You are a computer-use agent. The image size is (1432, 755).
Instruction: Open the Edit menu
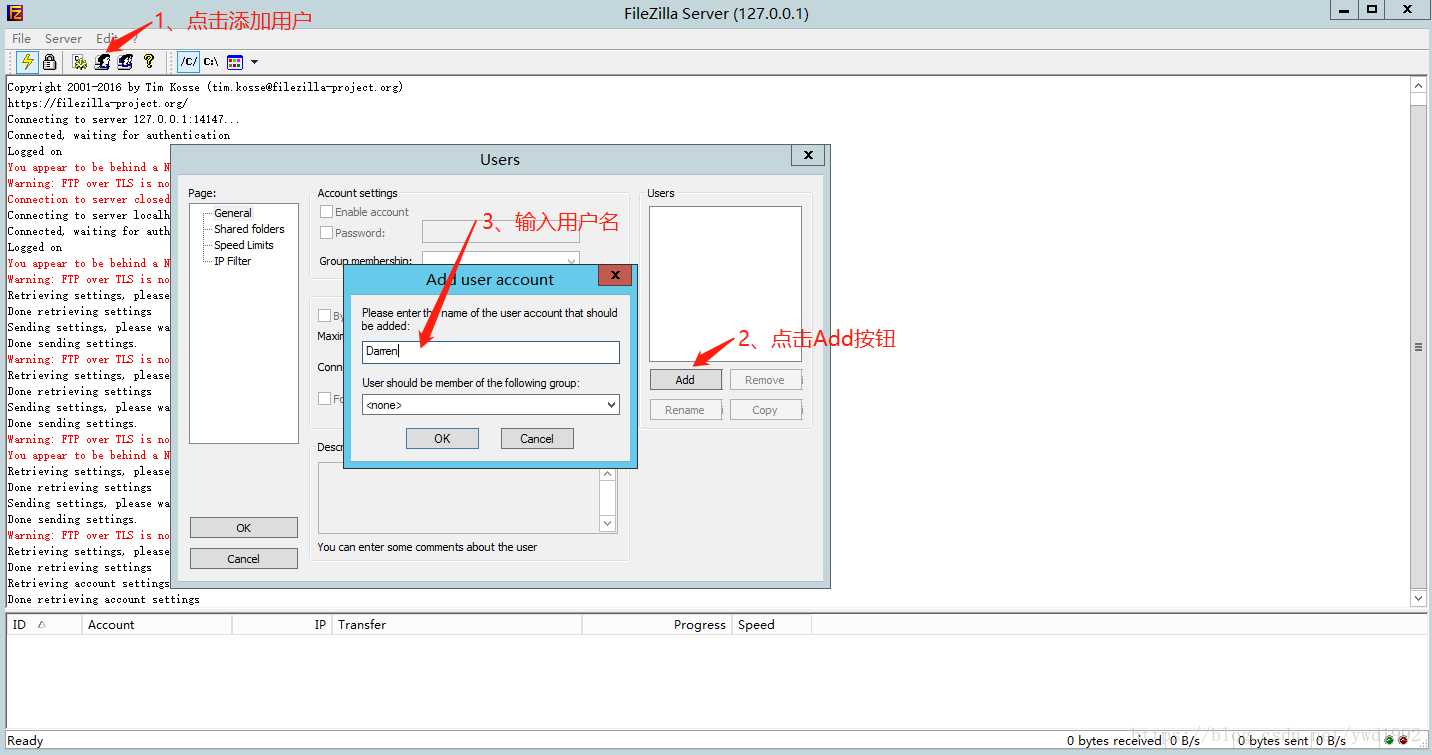coord(106,39)
